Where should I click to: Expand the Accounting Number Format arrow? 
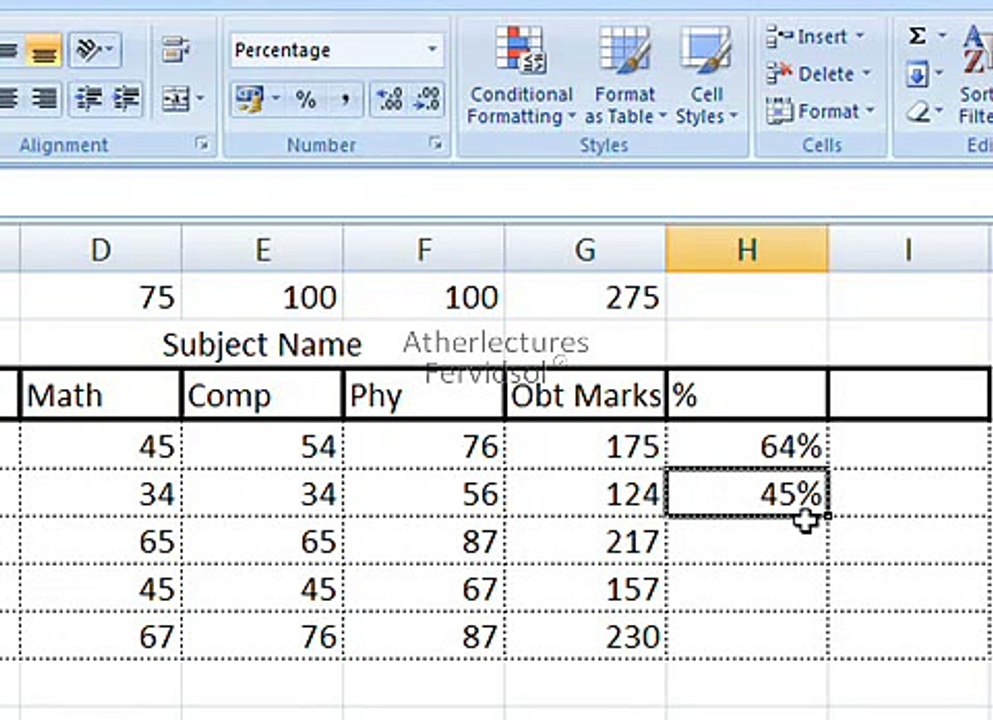[x=276, y=99]
